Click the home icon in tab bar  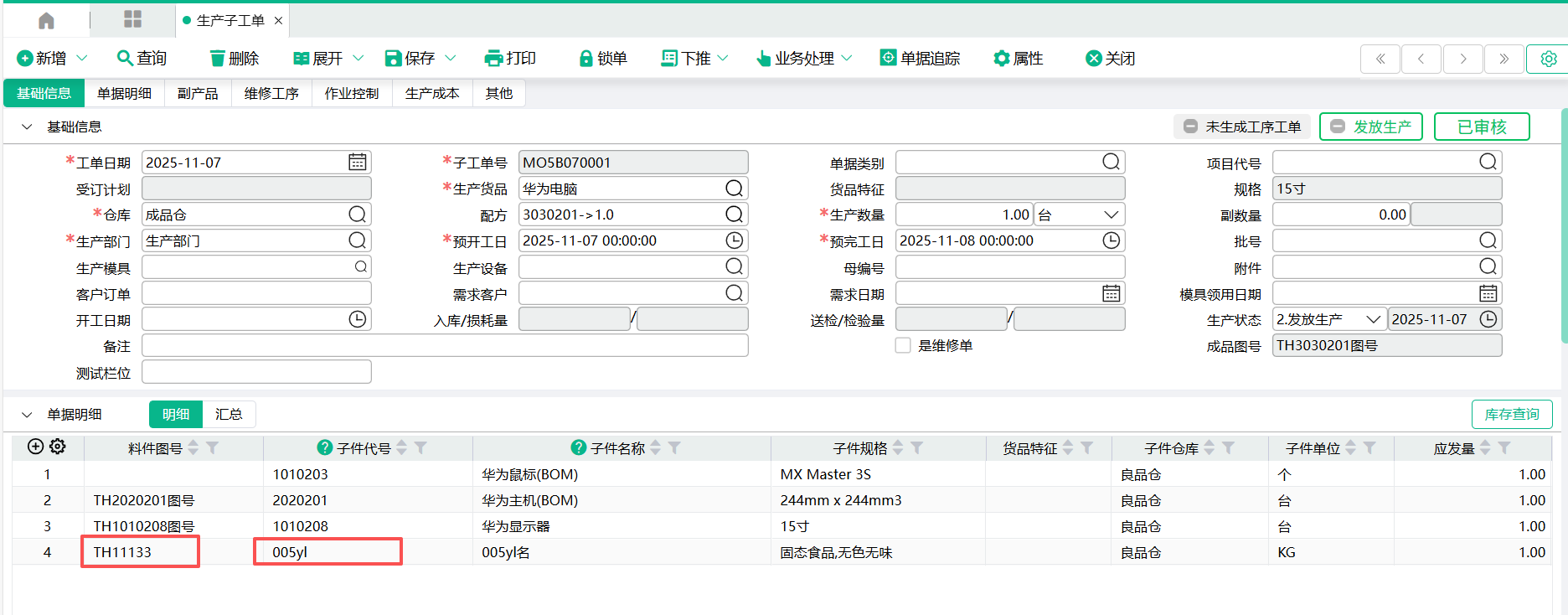tap(46, 20)
